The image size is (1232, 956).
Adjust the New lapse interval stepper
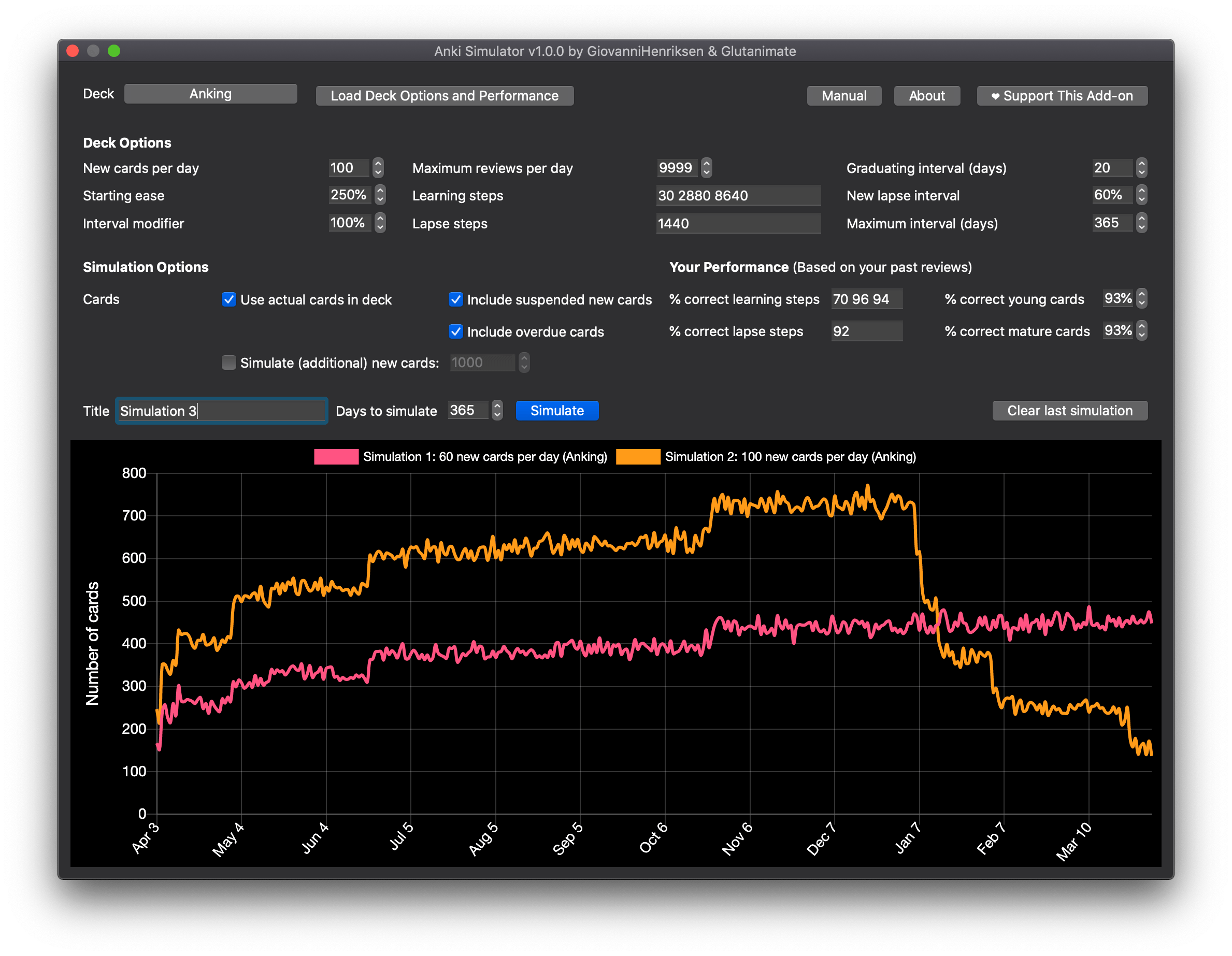click(x=1141, y=195)
